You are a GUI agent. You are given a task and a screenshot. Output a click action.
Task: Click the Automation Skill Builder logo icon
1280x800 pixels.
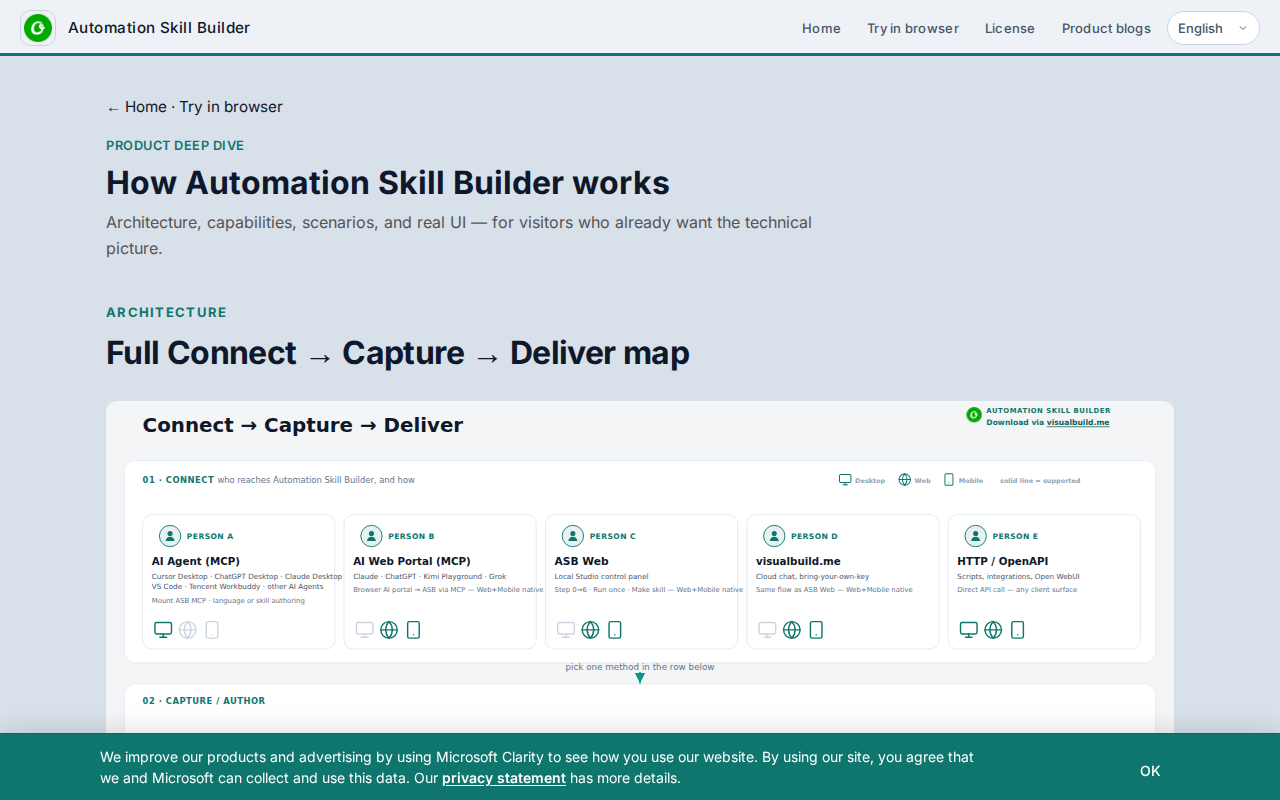[x=38, y=28]
